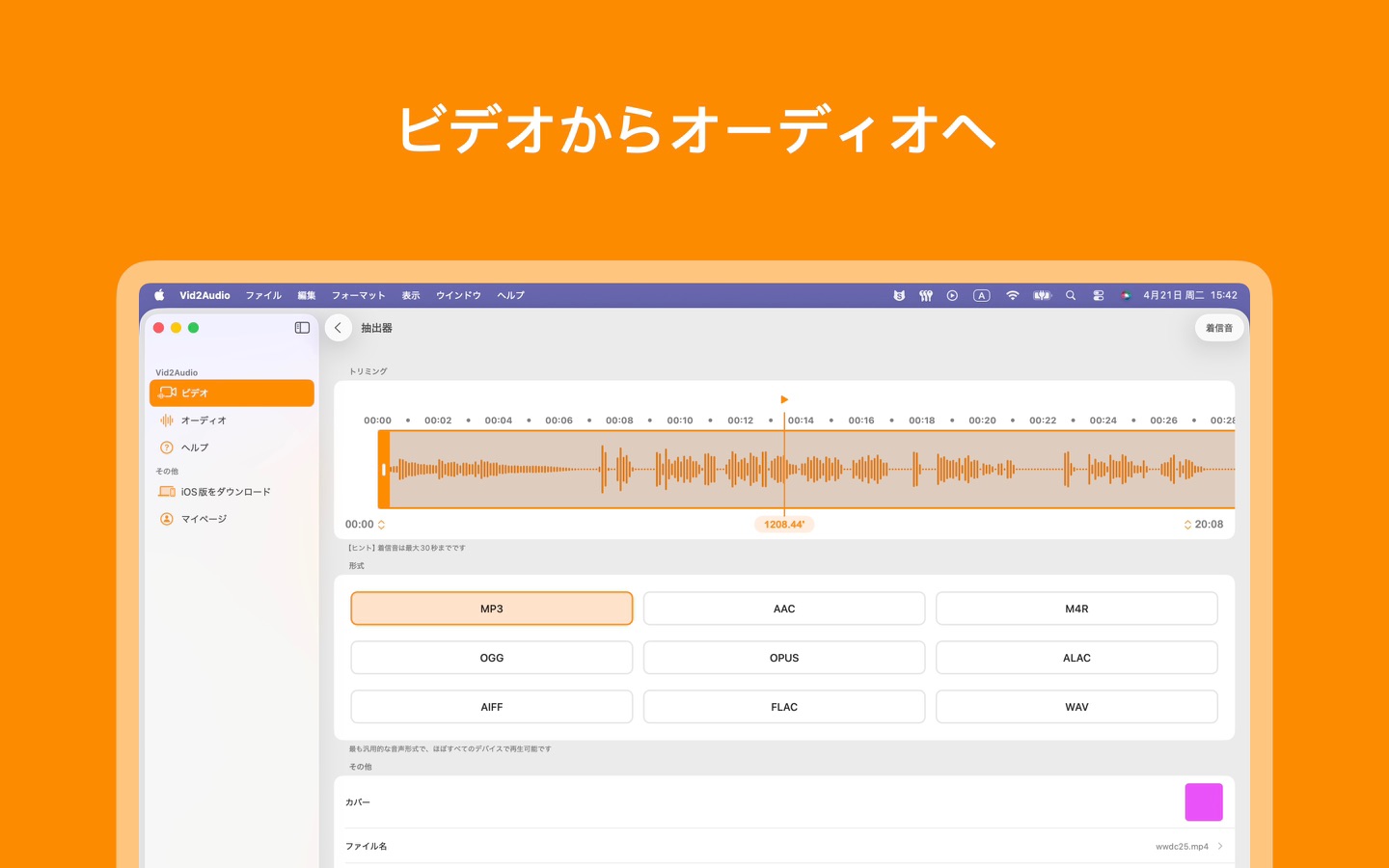1389x868 pixels.
Task: Open the ウインドウ menu
Action: (x=458, y=296)
